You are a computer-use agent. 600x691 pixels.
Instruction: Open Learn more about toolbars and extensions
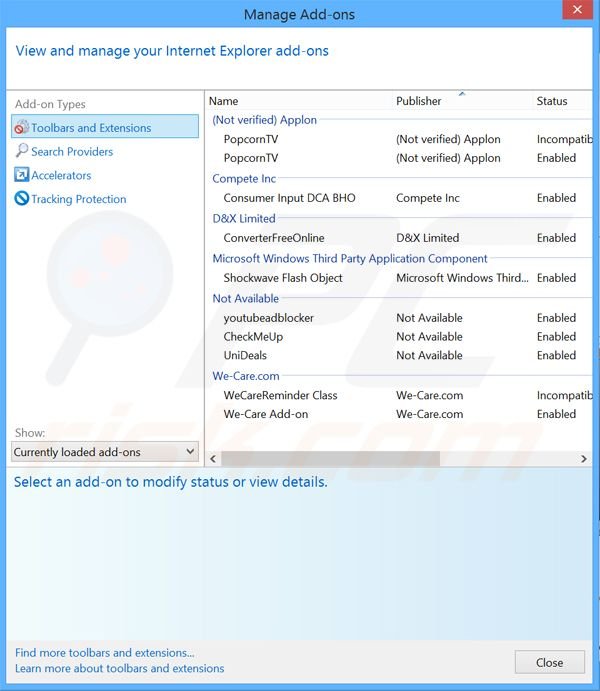click(119, 669)
